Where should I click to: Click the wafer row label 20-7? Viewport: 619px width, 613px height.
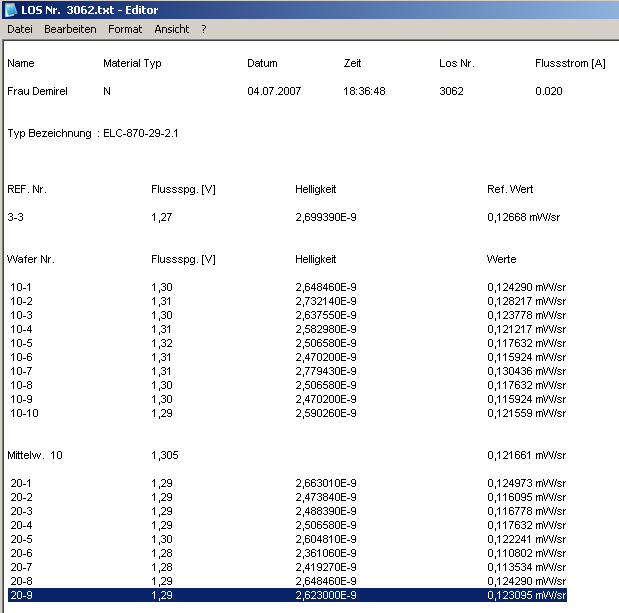[21, 567]
